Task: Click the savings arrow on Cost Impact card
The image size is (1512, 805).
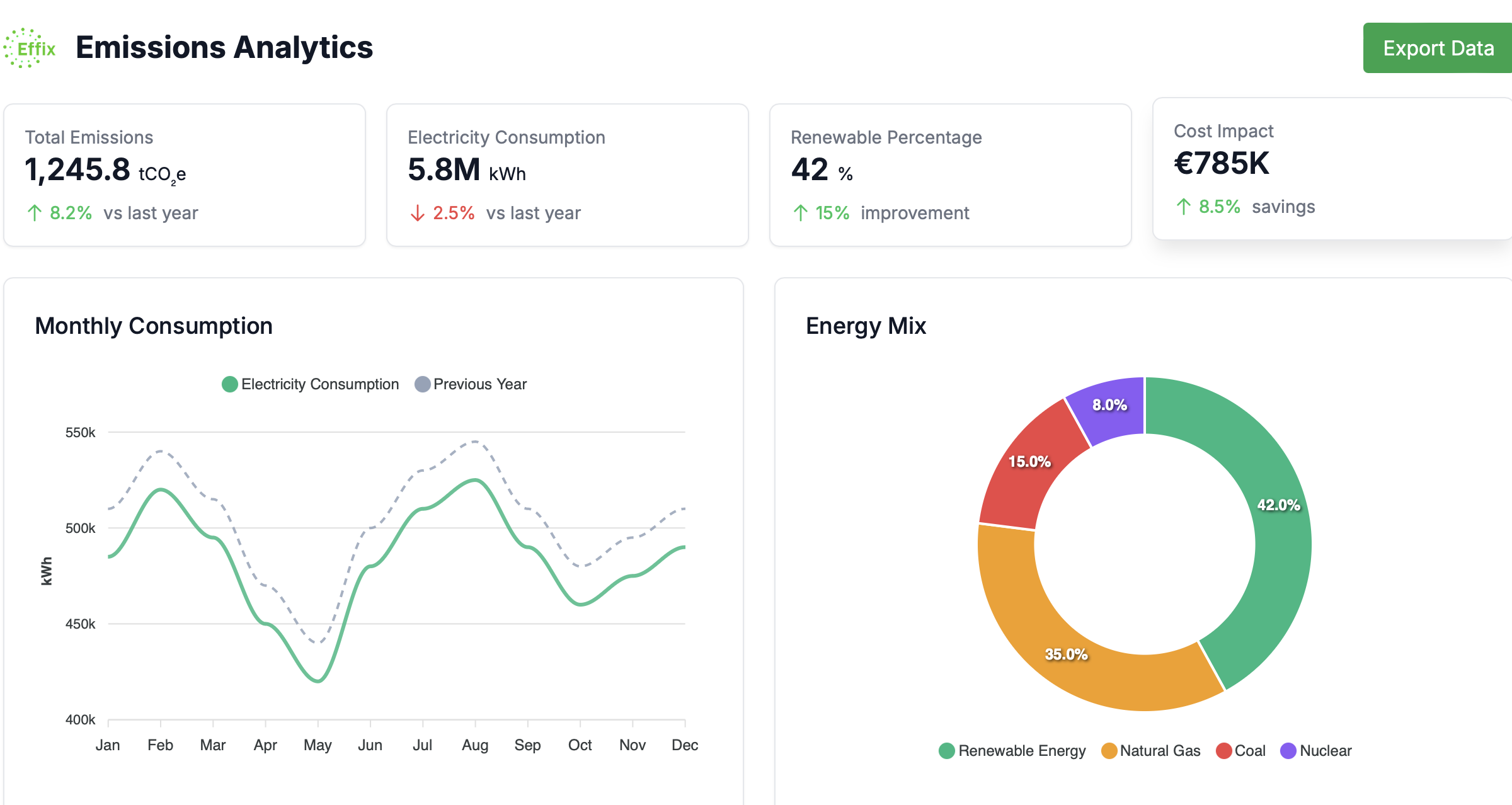Action: coord(1184,207)
